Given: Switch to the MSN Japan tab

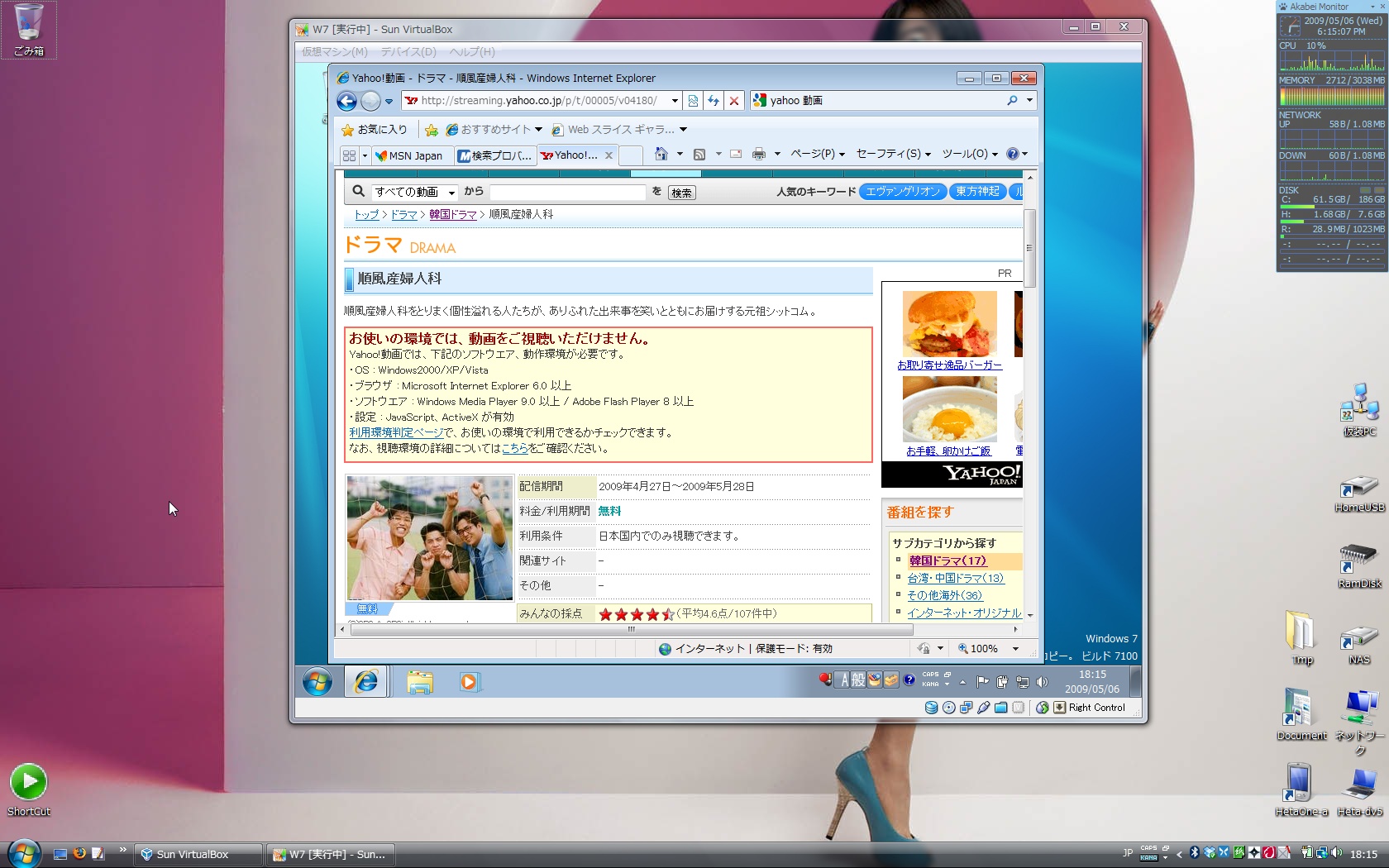Looking at the screenshot, I should pos(411,155).
